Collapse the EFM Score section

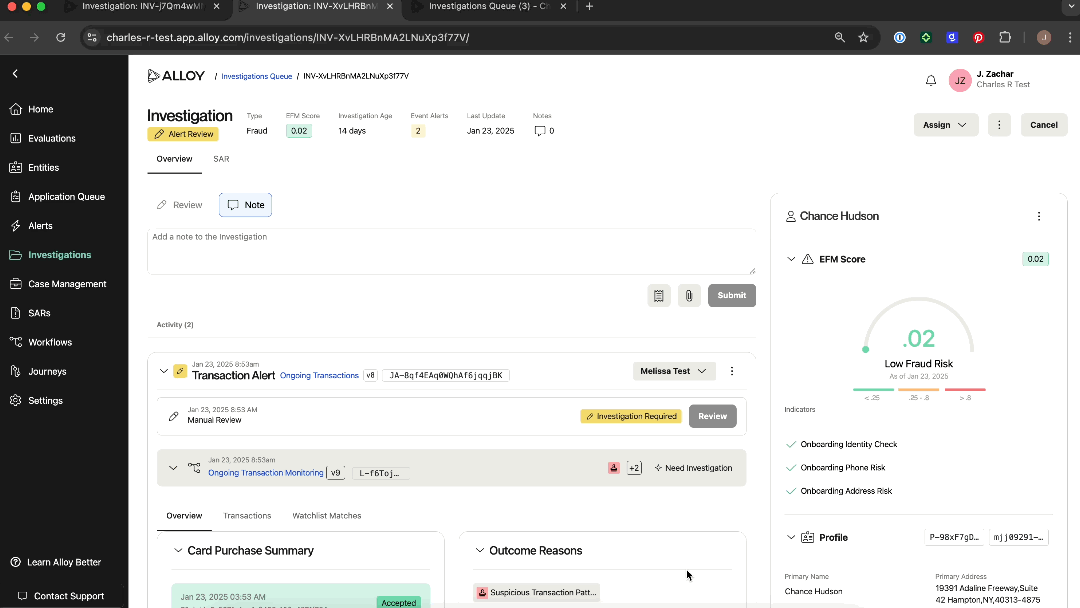pyautogui.click(x=791, y=259)
